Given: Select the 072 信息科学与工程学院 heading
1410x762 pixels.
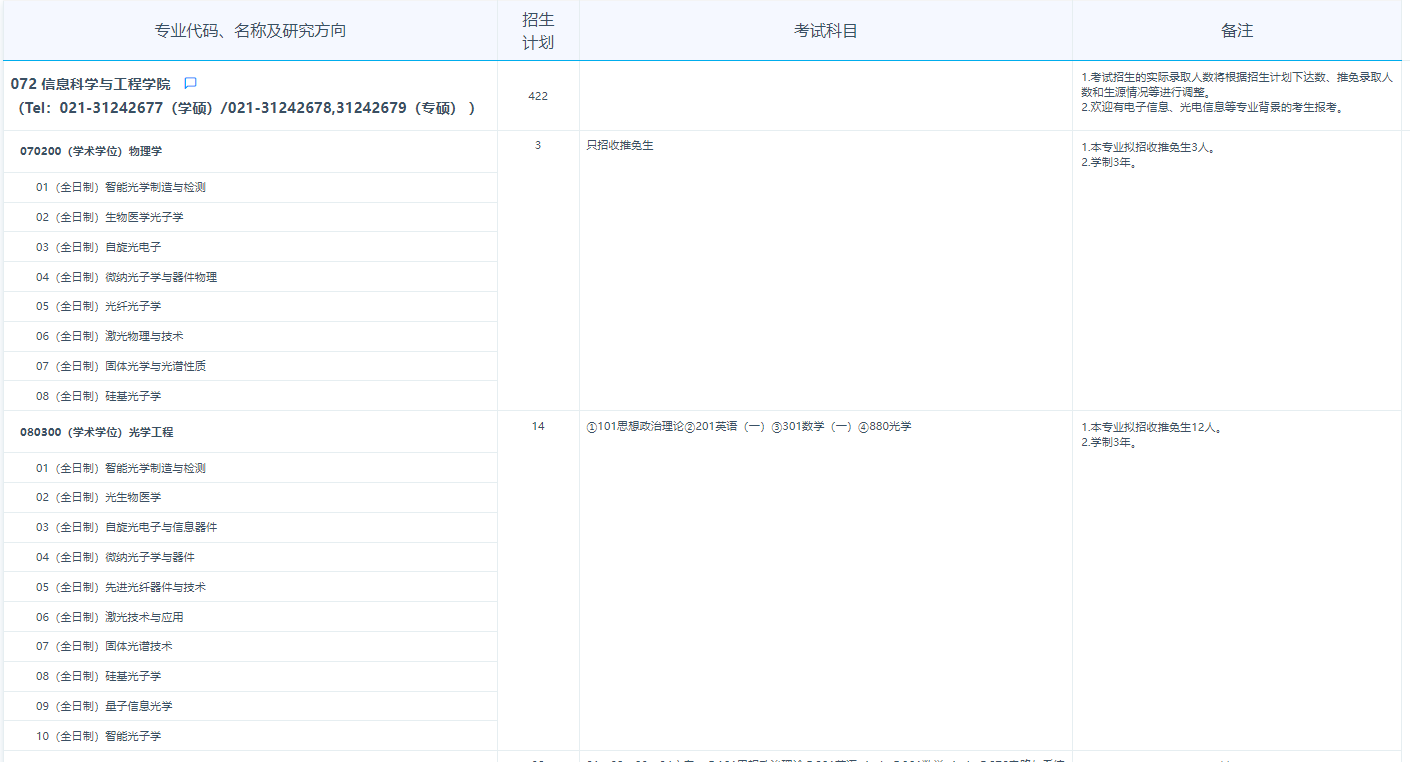Looking at the screenshot, I should (91, 84).
